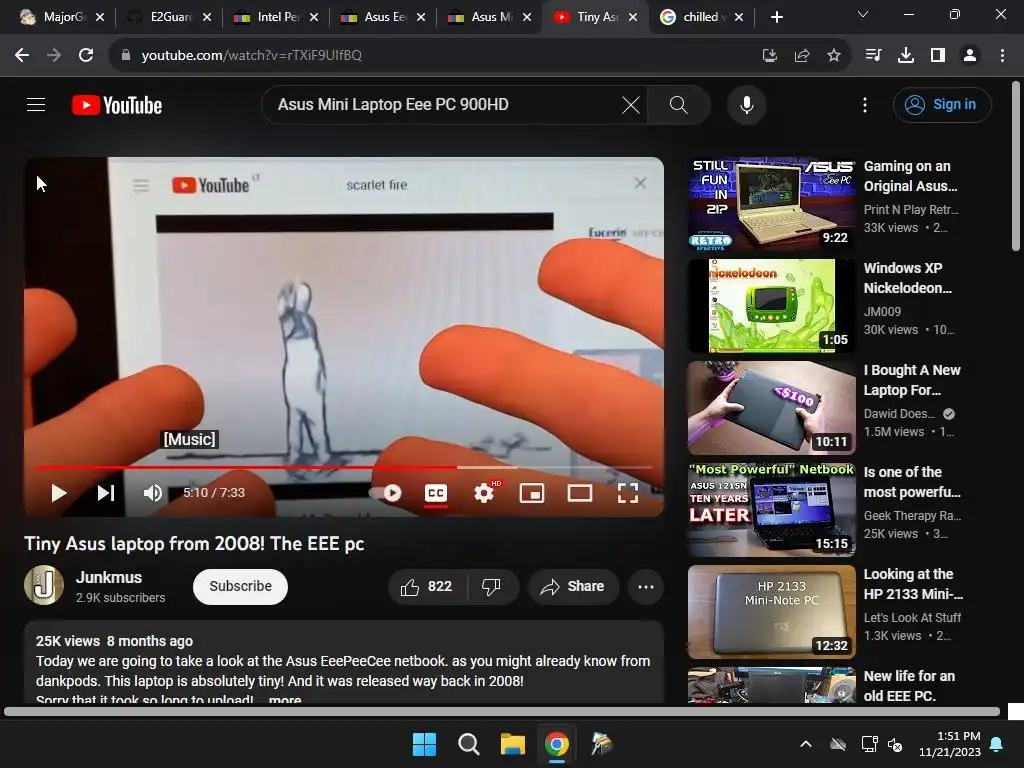Activate the miniplayer icon
The height and width of the screenshot is (768, 1024).
(x=532, y=493)
